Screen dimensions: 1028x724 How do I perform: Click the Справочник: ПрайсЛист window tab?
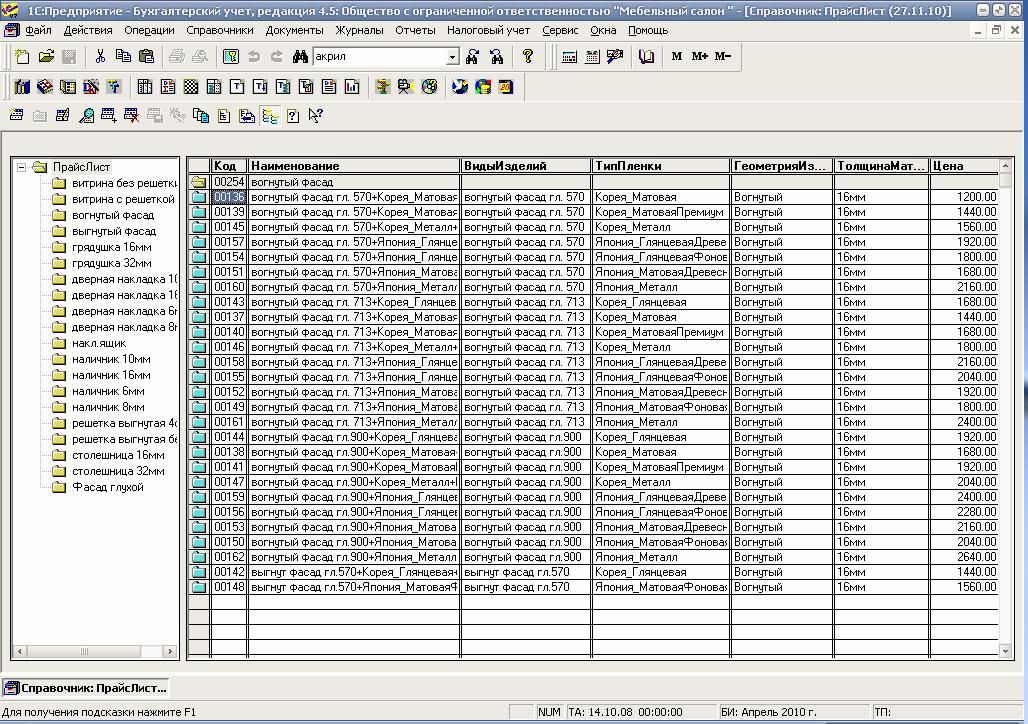86,688
